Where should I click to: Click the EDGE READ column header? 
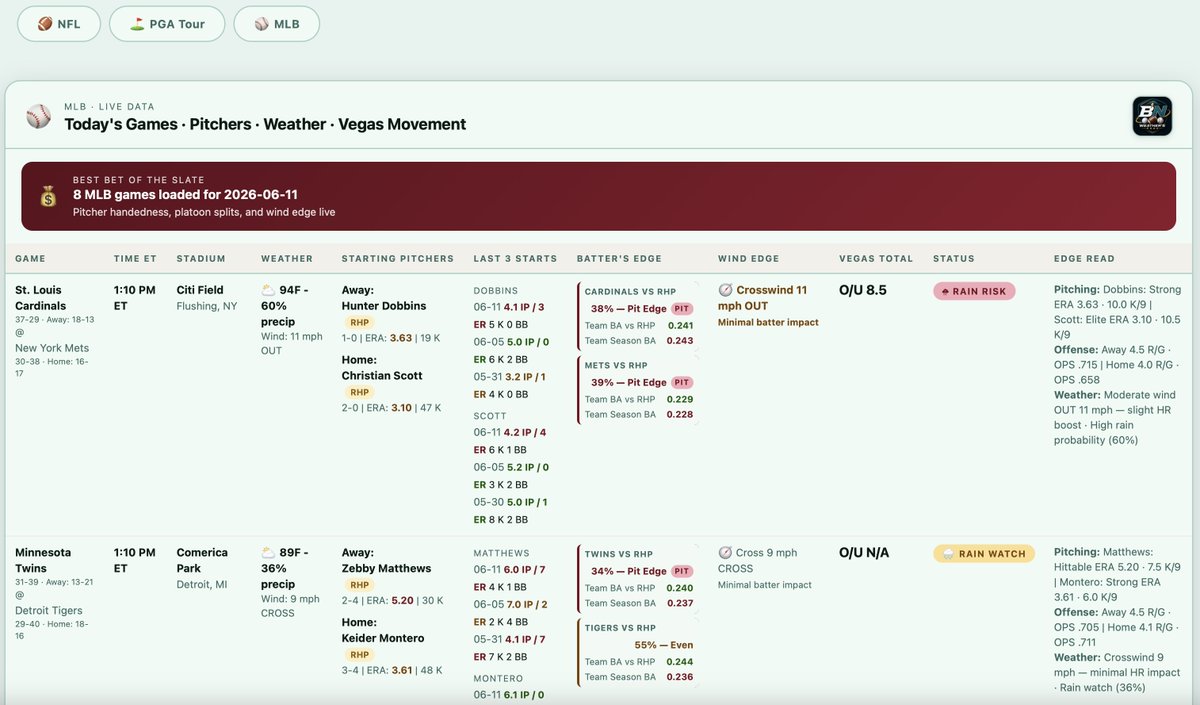pos(1084,258)
